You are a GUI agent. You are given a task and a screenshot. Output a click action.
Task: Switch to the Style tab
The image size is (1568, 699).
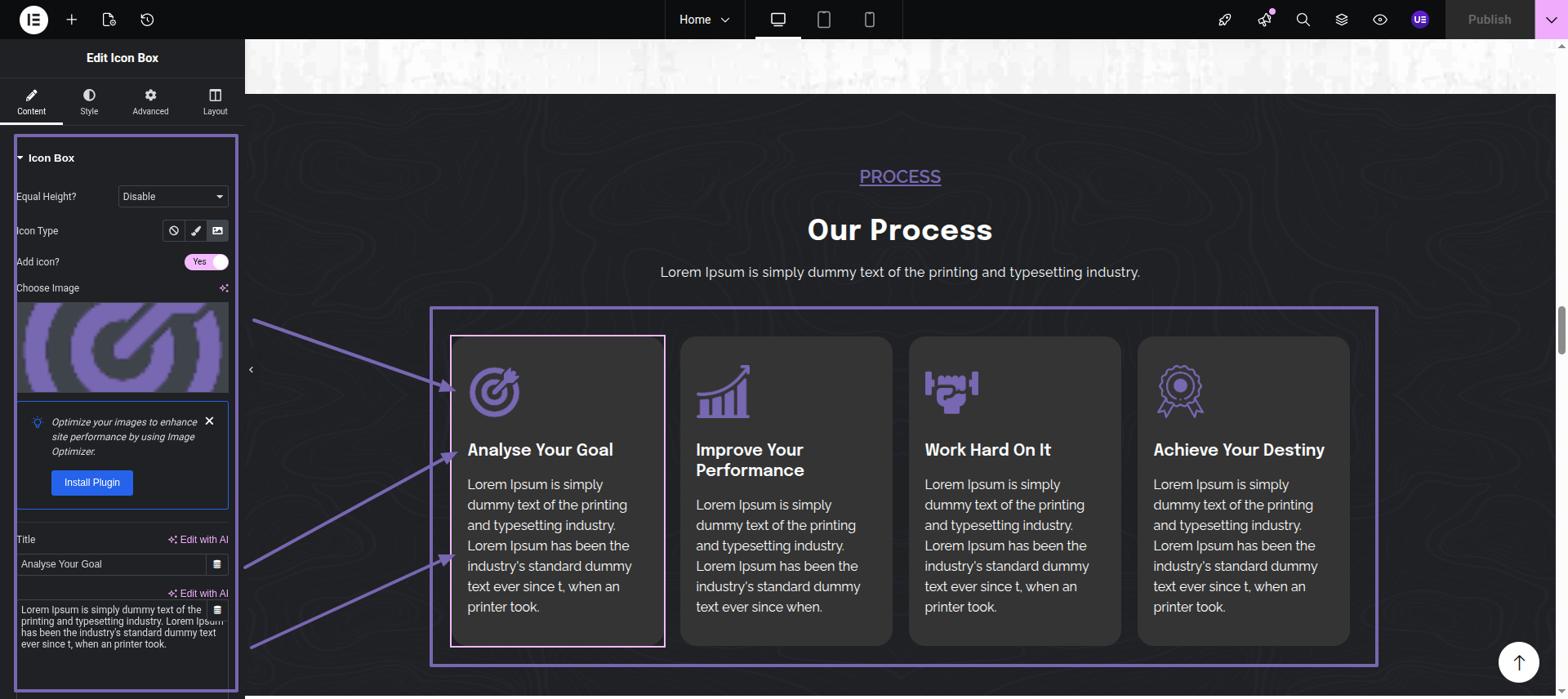89,102
